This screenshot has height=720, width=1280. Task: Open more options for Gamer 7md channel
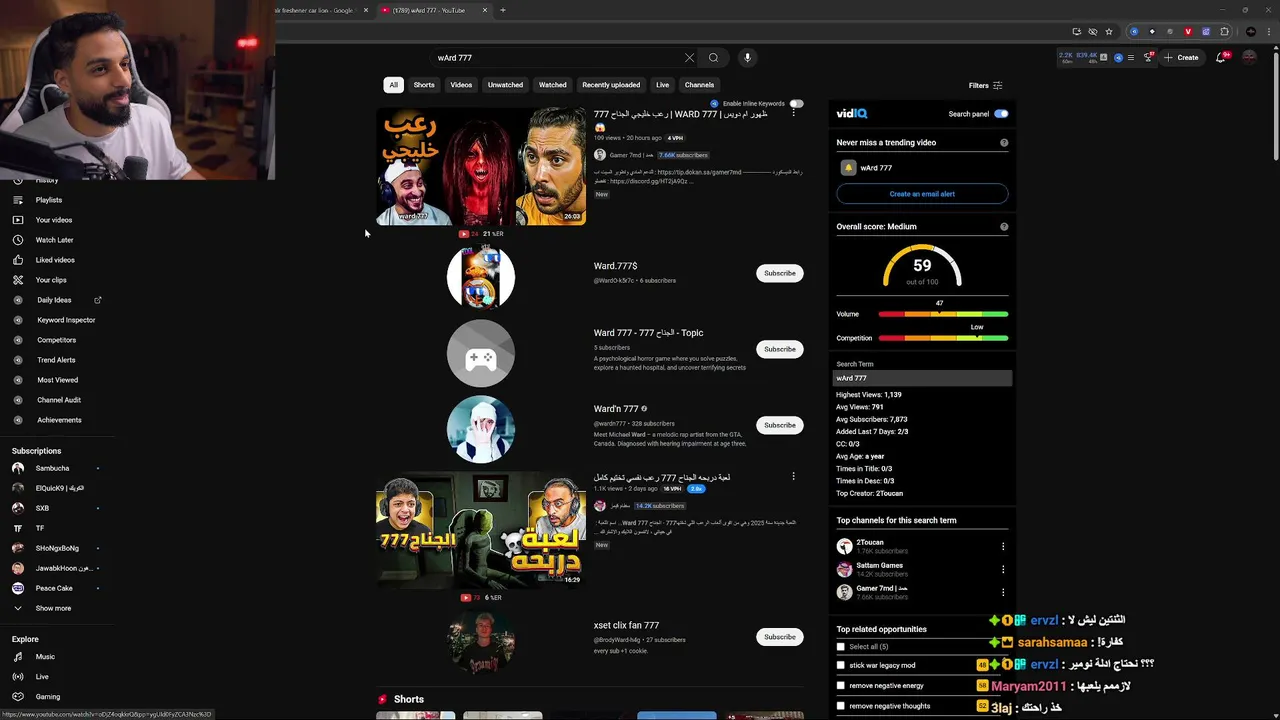1003,592
